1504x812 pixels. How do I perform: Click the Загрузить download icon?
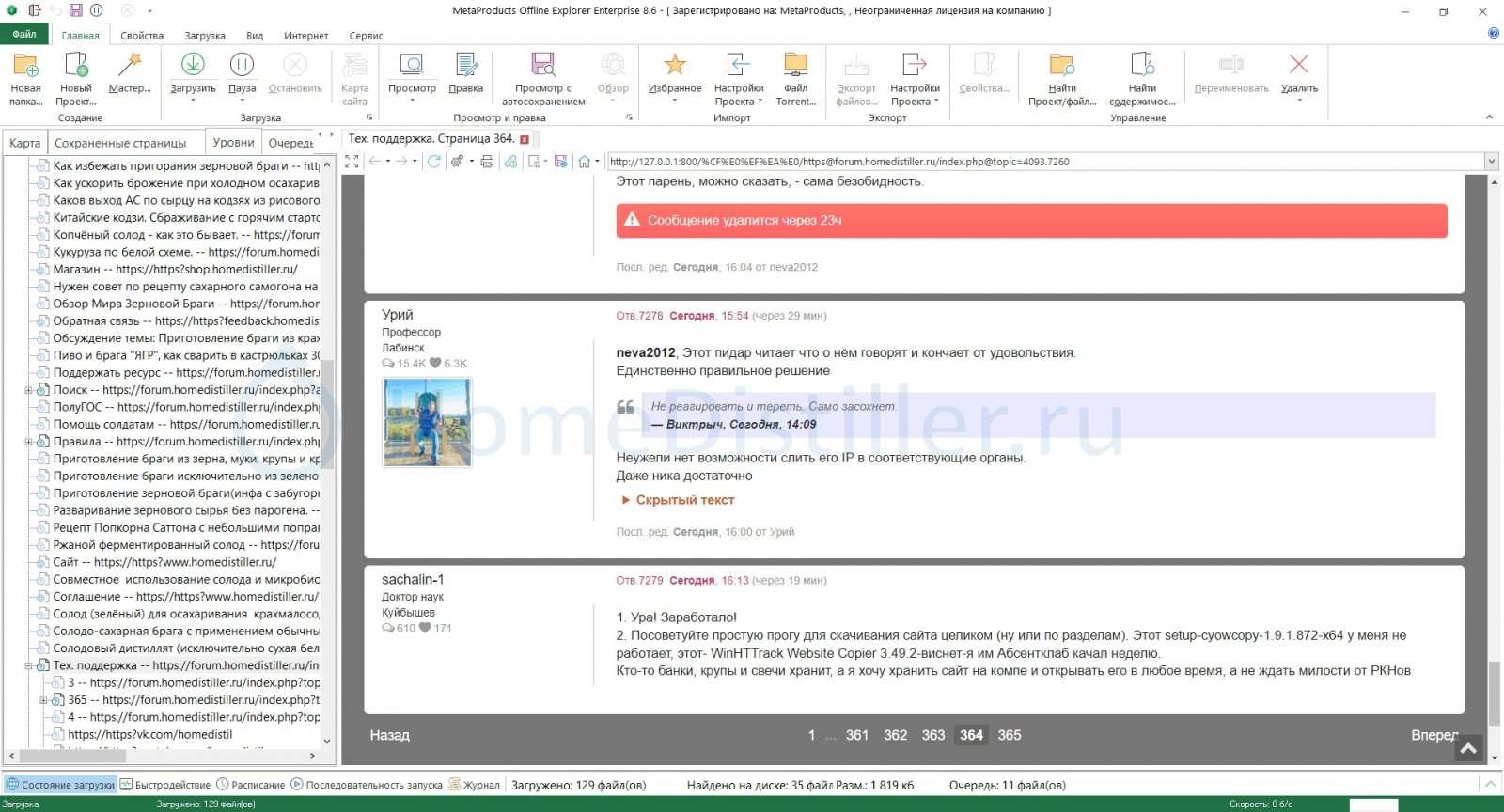(193, 65)
